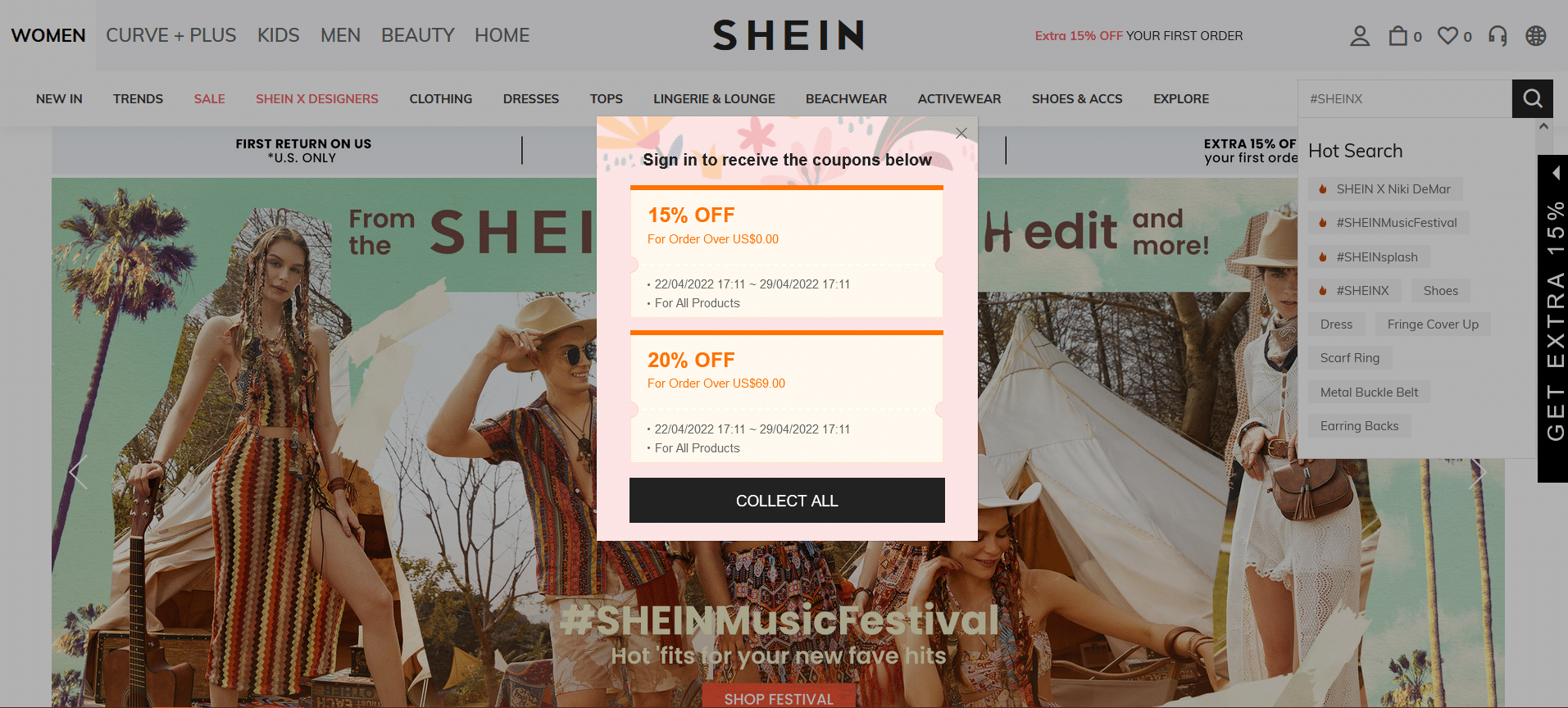
Task: Open the user account icon
Action: 1360,36
